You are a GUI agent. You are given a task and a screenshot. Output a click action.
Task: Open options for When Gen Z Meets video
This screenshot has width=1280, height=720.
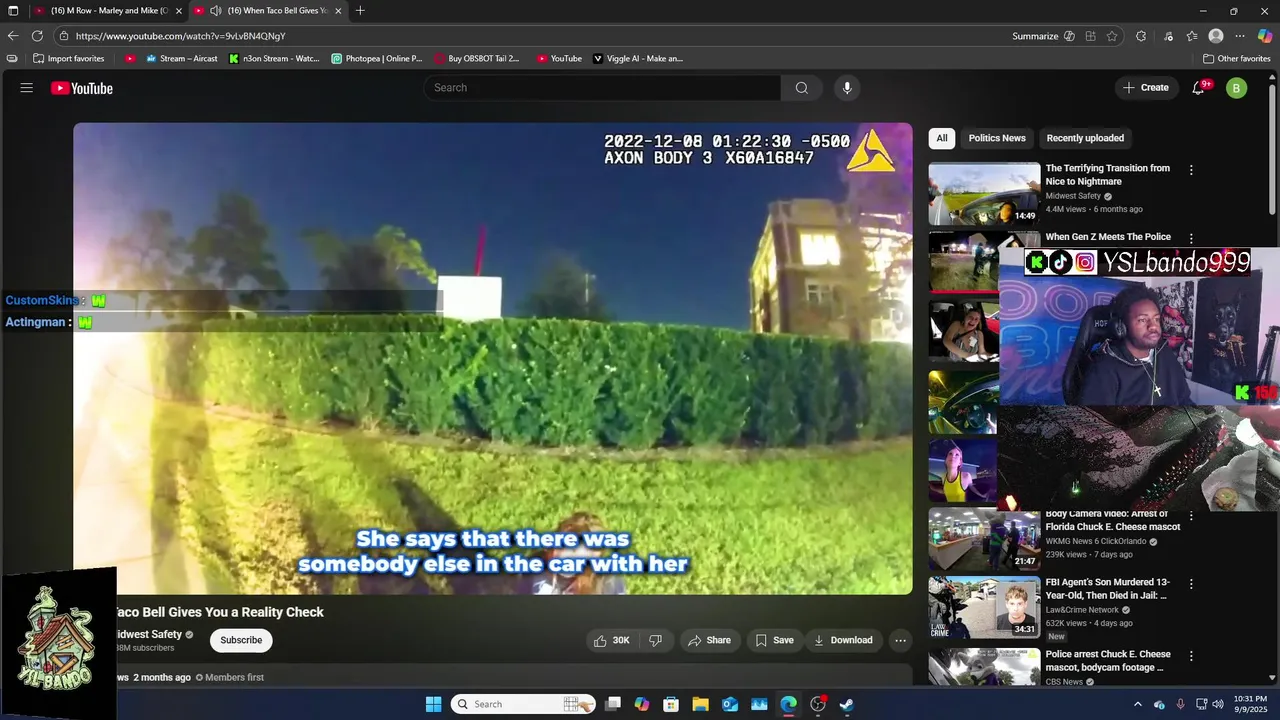coord(1191,238)
